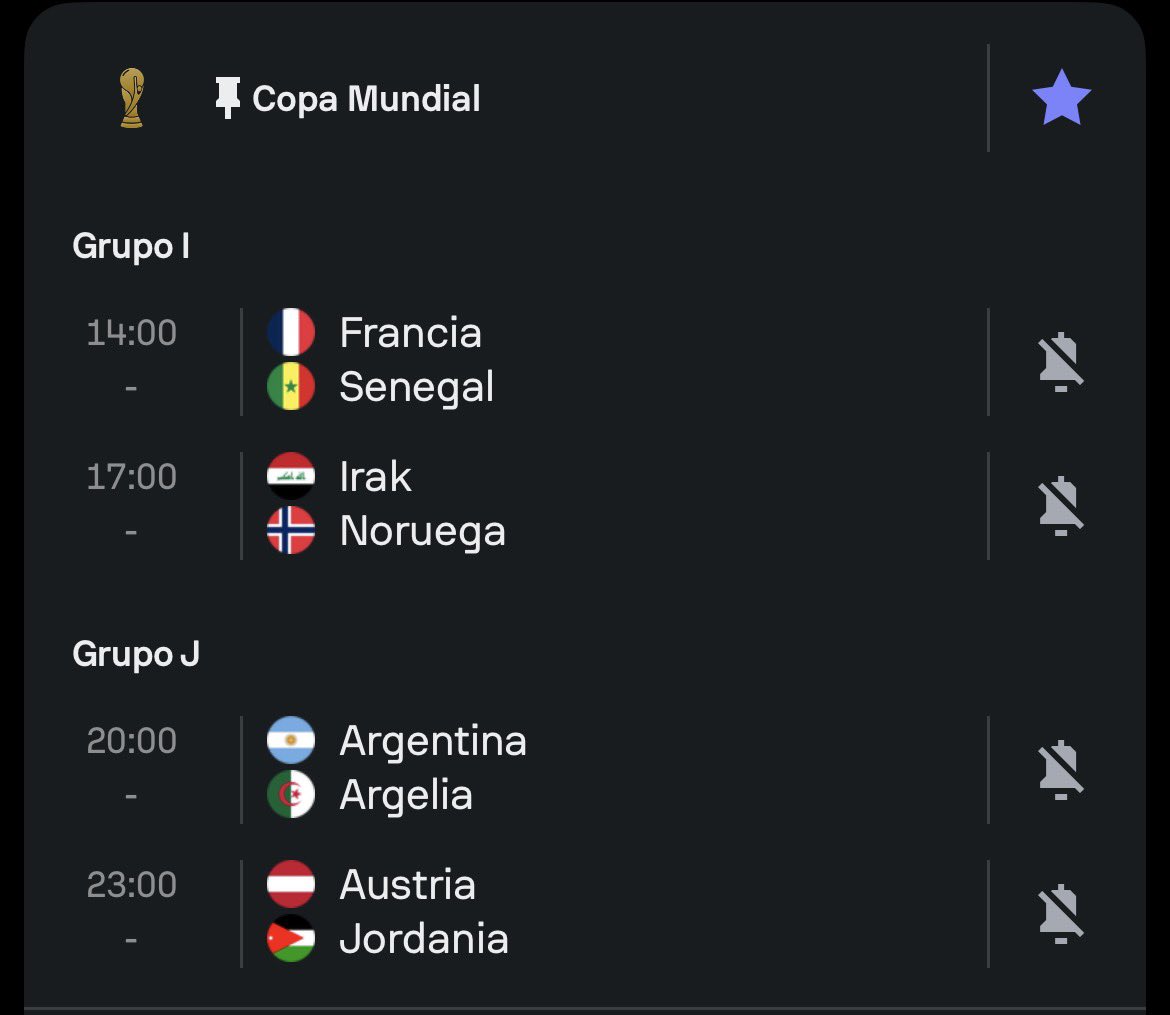Open the Grupo I section header
The height and width of the screenshot is (1015, 1170).
coord(131,246)
